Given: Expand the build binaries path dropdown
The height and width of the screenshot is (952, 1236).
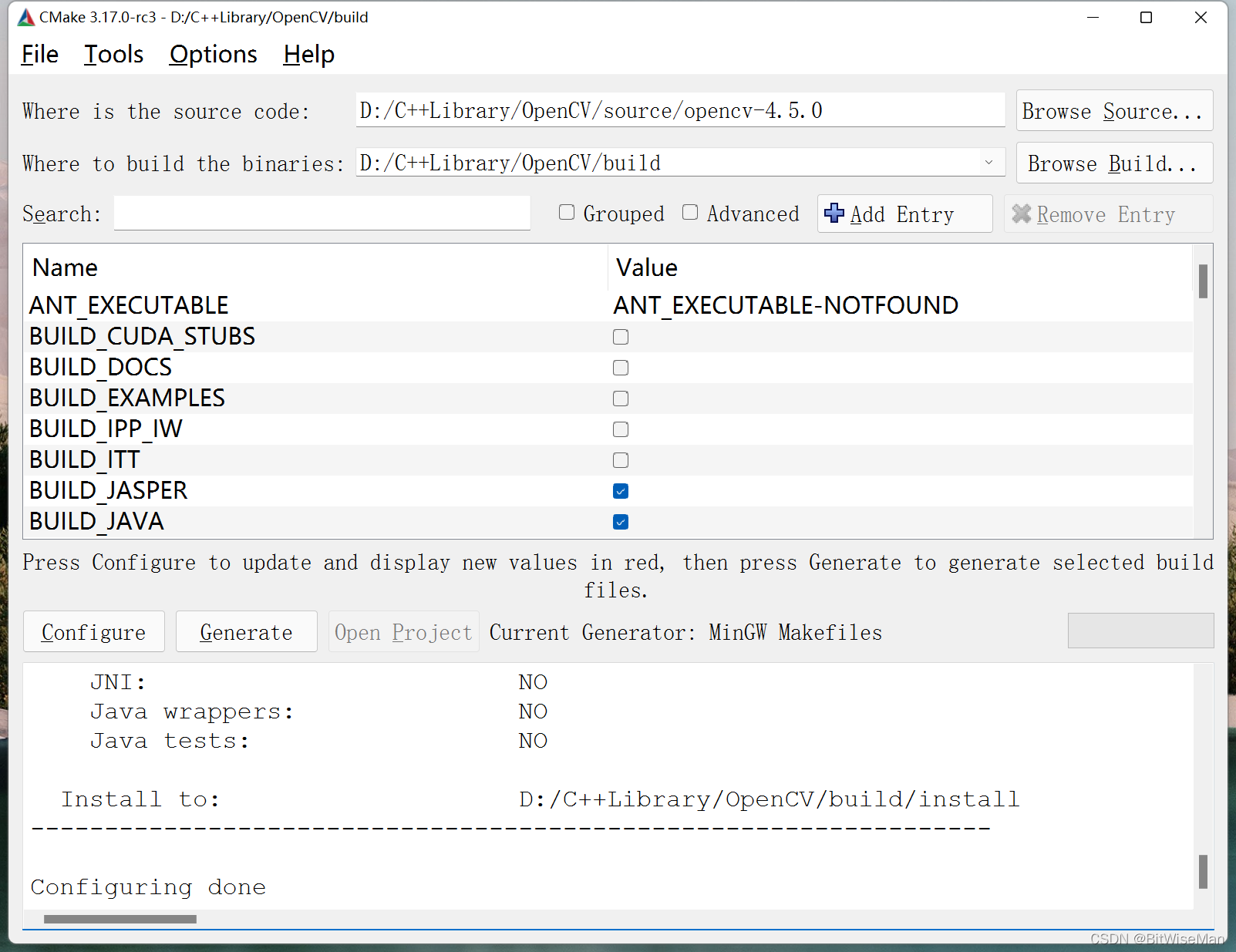Looking at the screenshot, I should coord(988,163).
